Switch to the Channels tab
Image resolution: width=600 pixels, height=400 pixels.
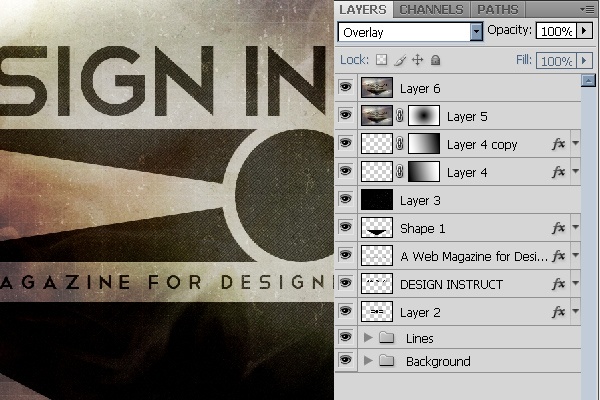click(x=432, y=9)
